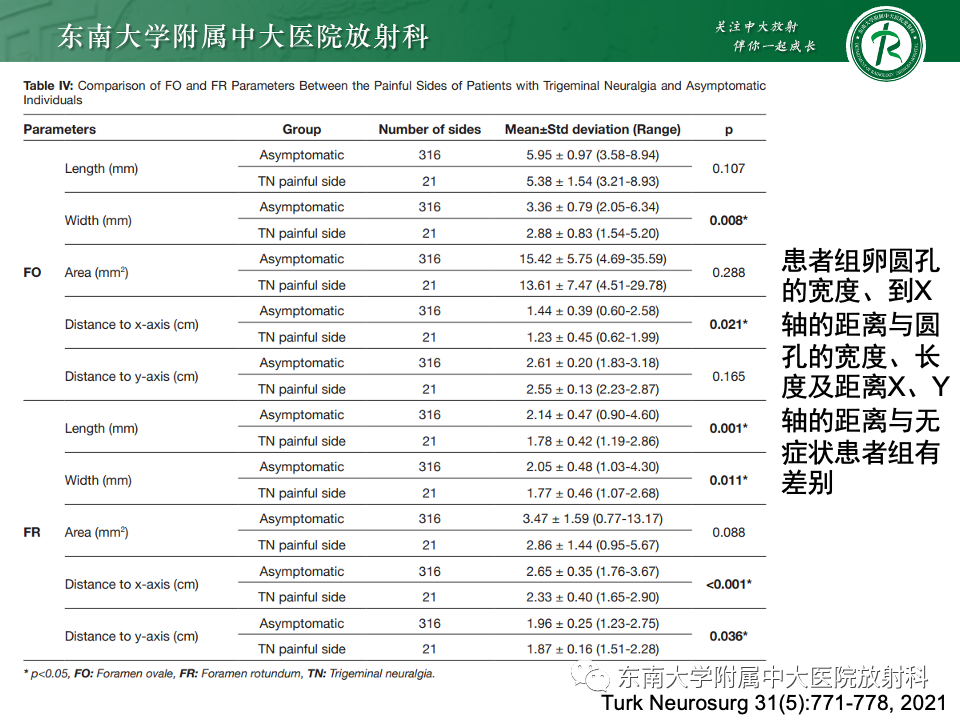960x720 pixels.
Task: Click the value 2.65 ± 0.35 (1.76-3.67)
Action: pos(593,572)
